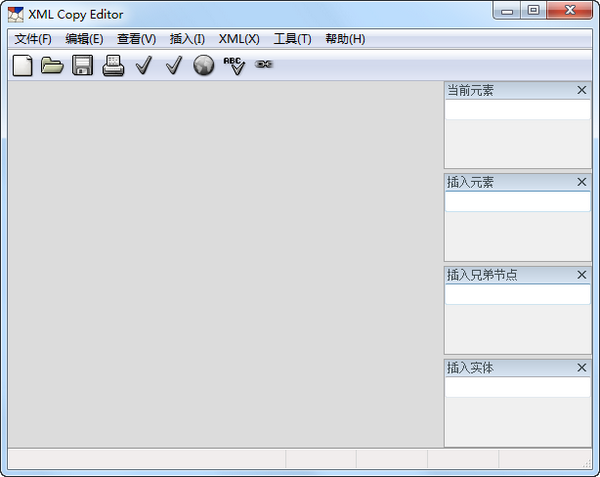Click the second checkmark icon in toolbar
This screenshot has height=477, width=600.
(173, 66)
